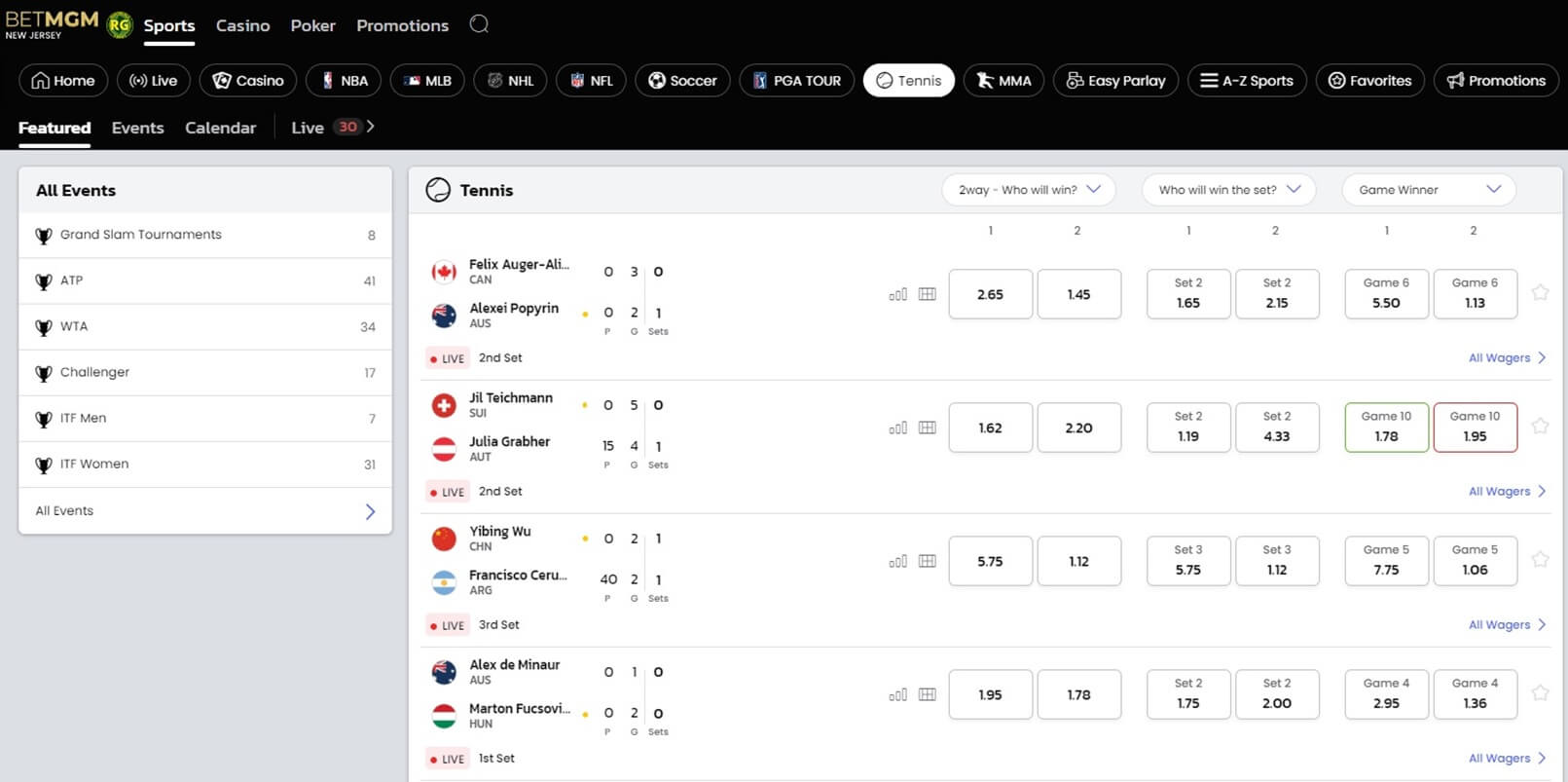Open the search magnifier icon
The height and width of the screenshot is (782, 1568).
[x=479, y=24]
